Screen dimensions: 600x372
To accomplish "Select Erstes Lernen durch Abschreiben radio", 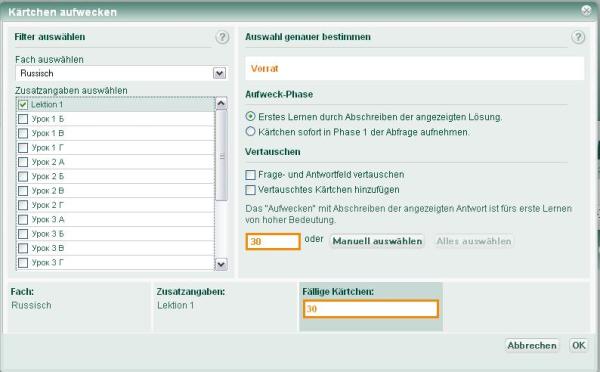I will coord(250,116).
